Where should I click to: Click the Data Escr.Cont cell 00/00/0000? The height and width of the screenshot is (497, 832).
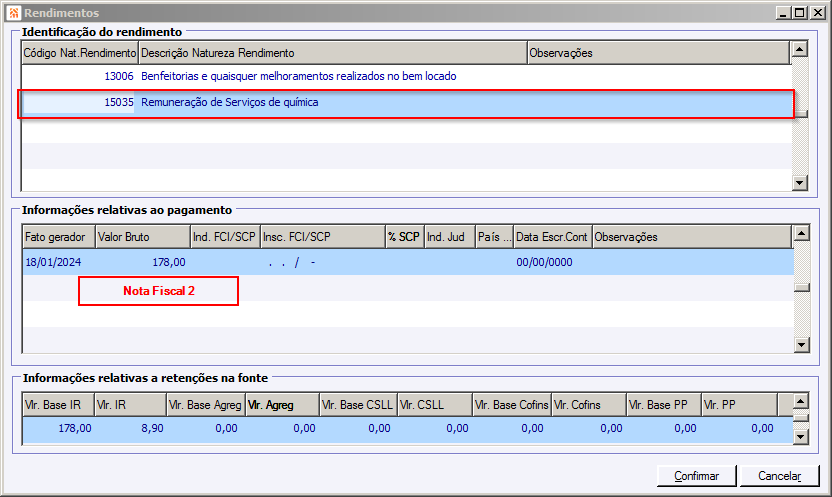tap(544, 262)
